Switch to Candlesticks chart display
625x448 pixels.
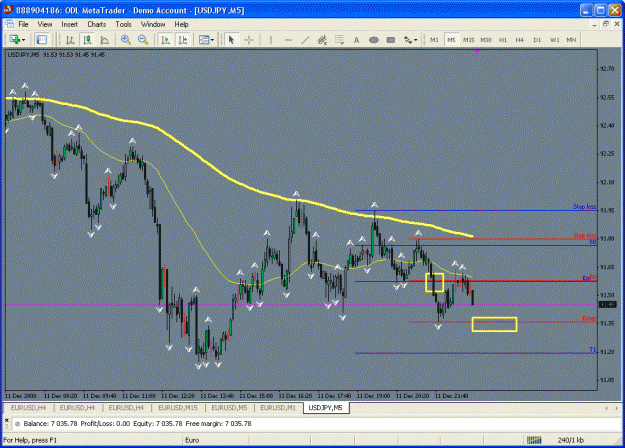click(87, 39)
